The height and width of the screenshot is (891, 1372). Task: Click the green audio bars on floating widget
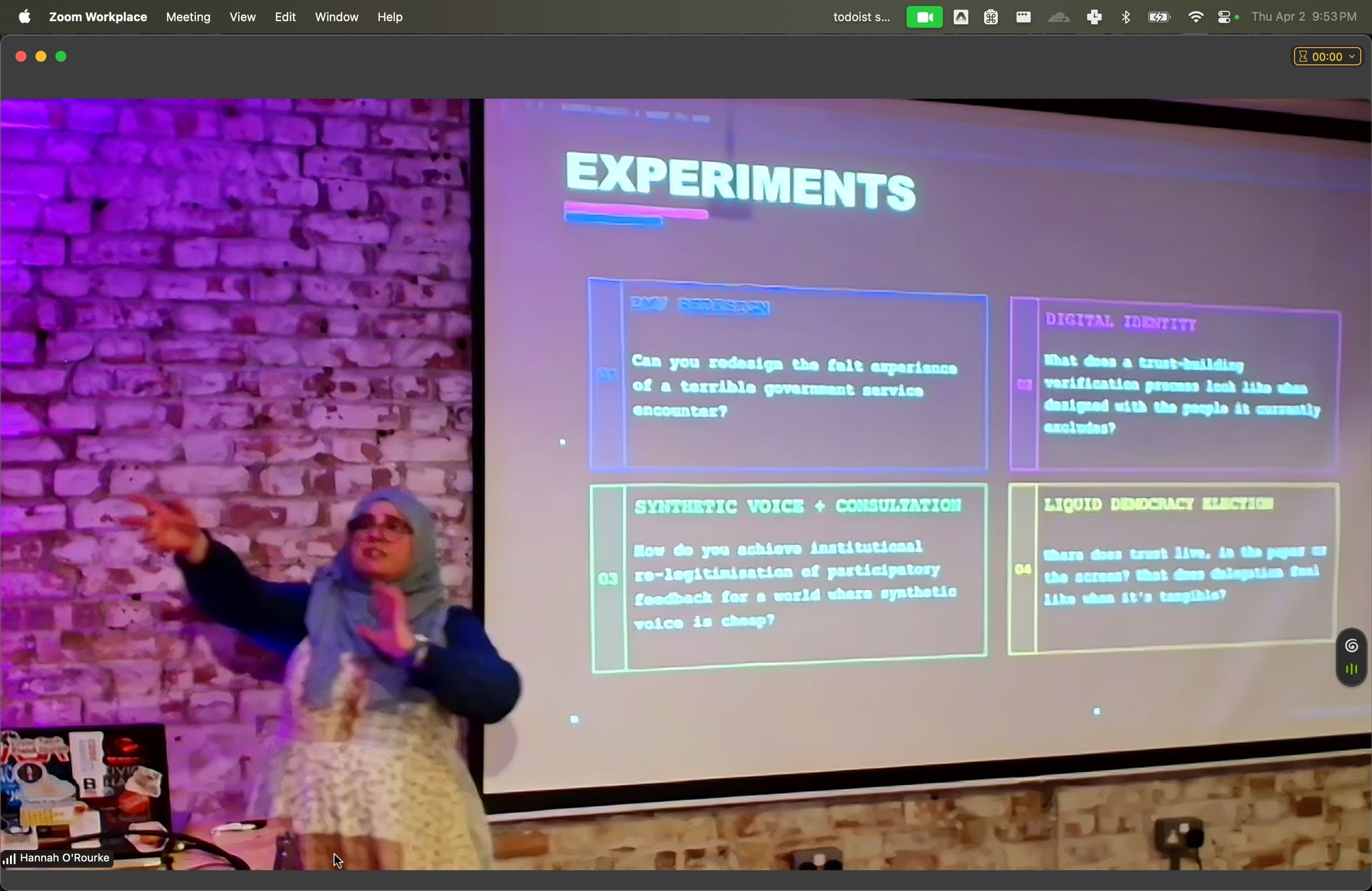click(1351, 670)
